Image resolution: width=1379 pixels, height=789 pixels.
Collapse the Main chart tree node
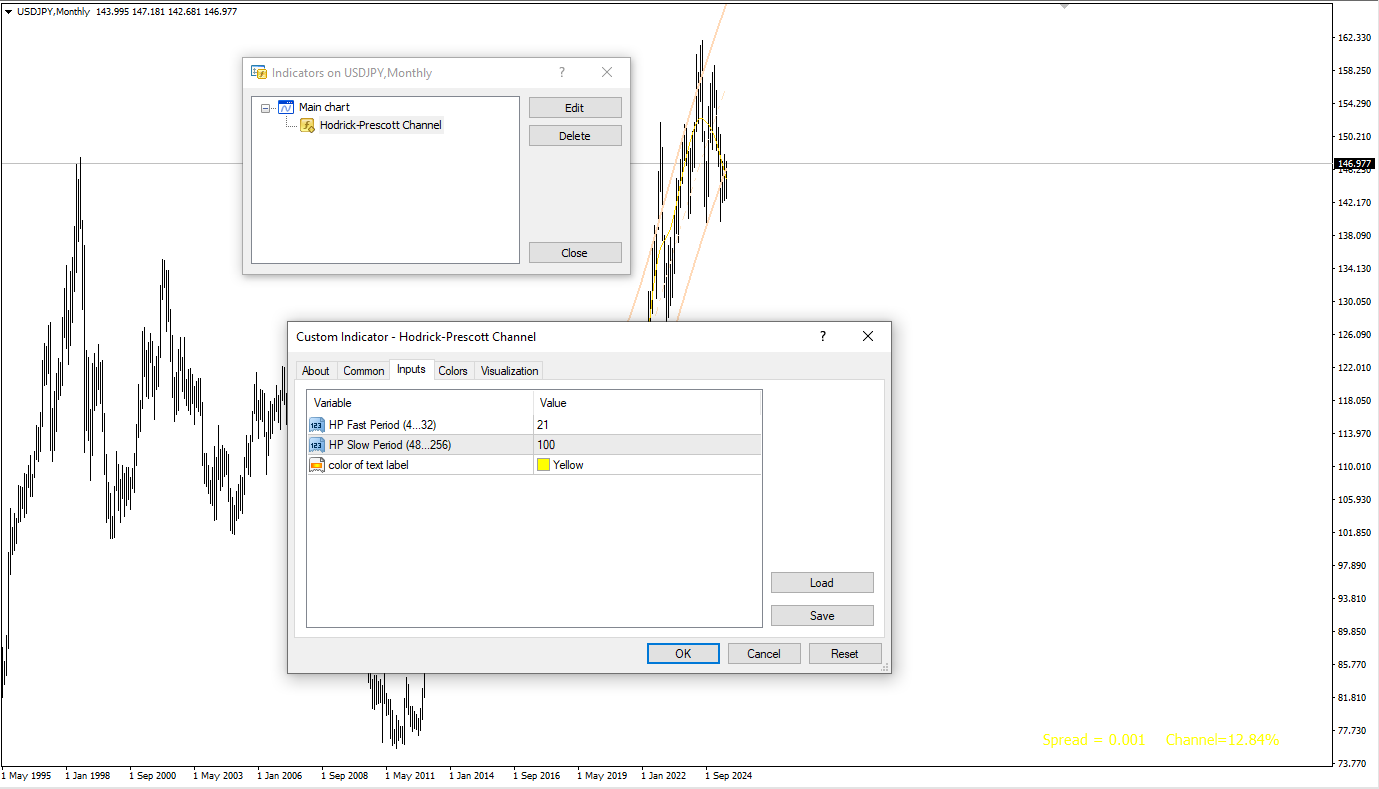point(265,107)
